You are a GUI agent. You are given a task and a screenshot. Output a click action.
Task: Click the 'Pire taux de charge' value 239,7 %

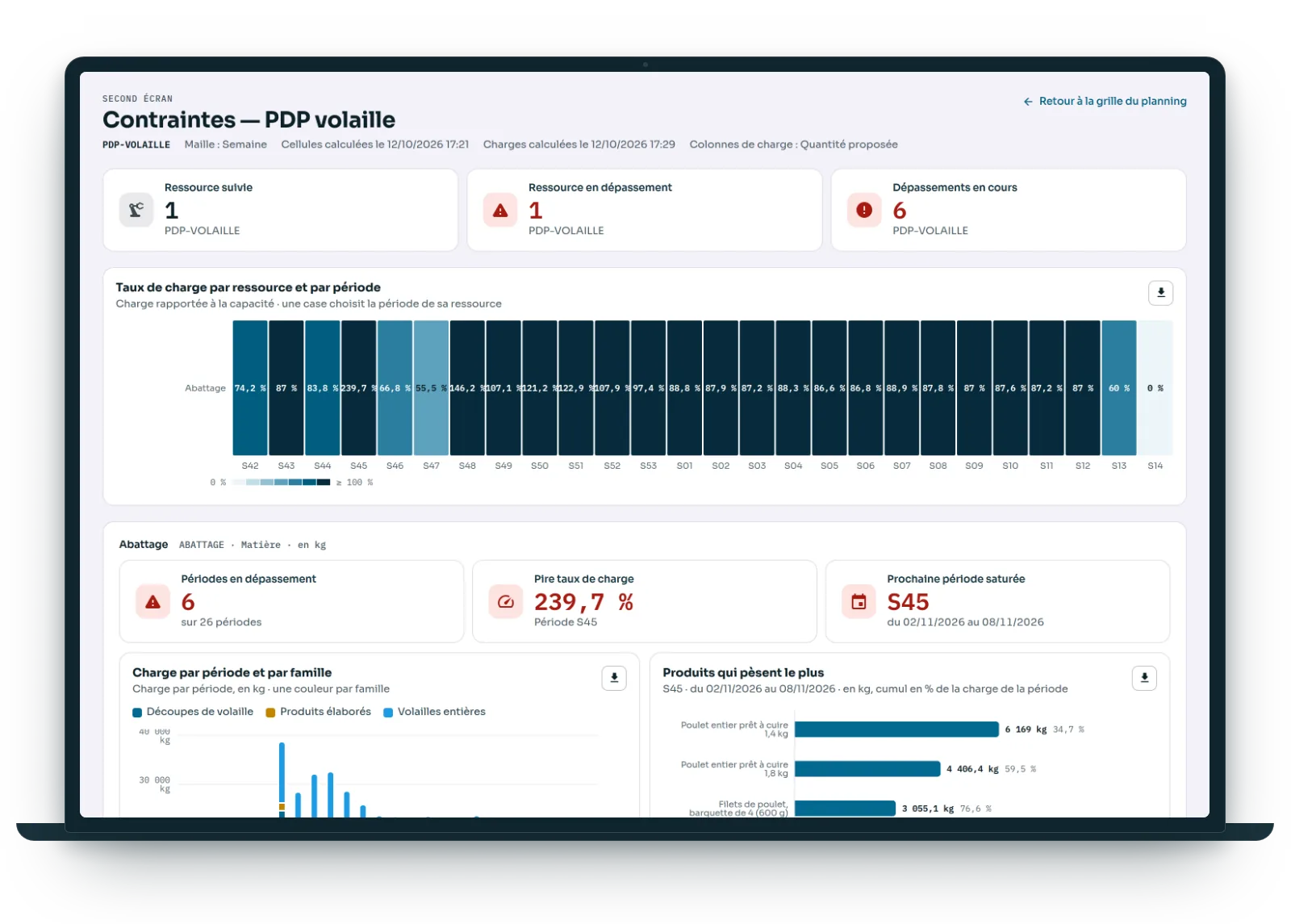pos(583,602)
